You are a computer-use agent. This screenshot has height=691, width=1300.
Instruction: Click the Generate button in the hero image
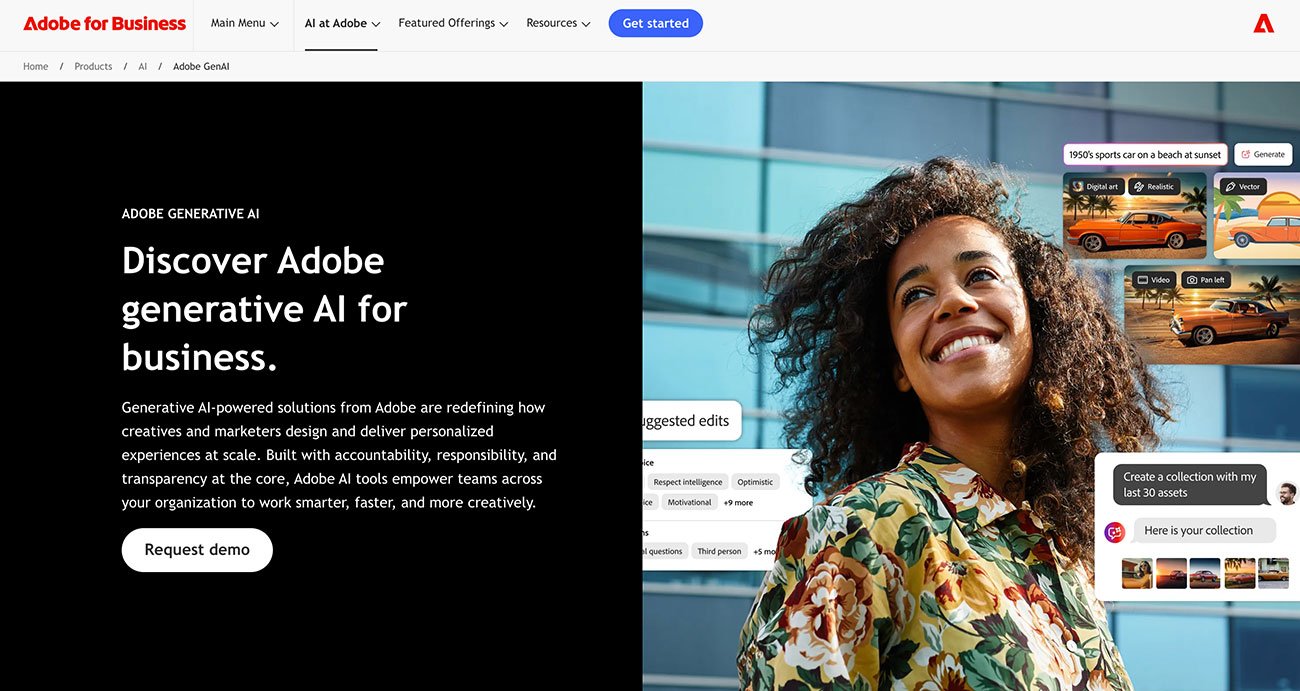[x=1264, y=155]
